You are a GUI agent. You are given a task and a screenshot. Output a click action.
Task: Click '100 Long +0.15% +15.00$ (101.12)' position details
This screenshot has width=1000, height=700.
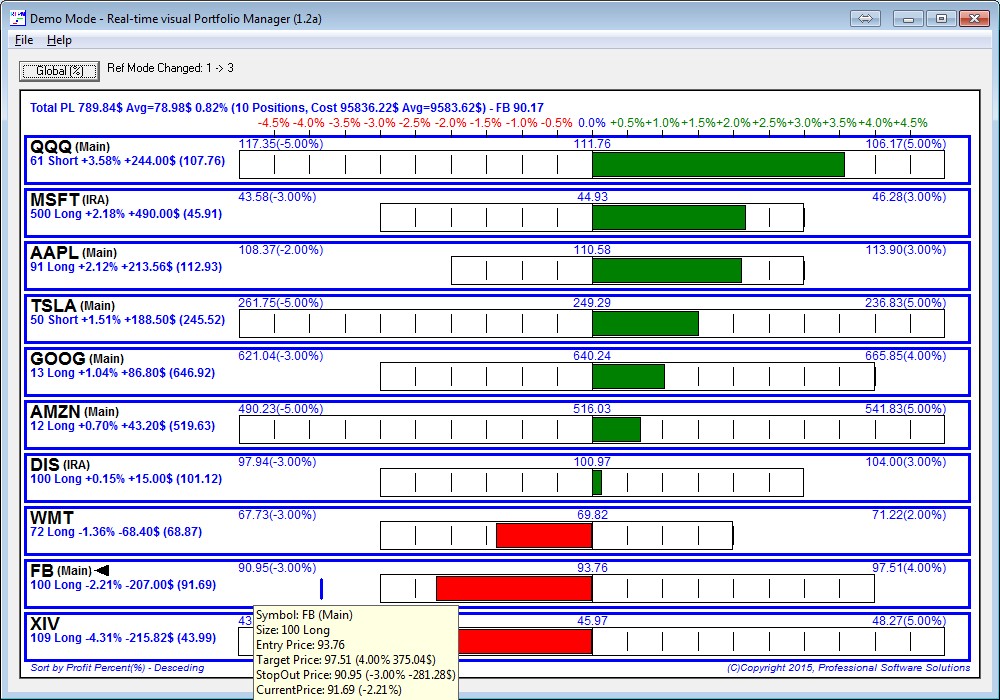coord(126,478)
